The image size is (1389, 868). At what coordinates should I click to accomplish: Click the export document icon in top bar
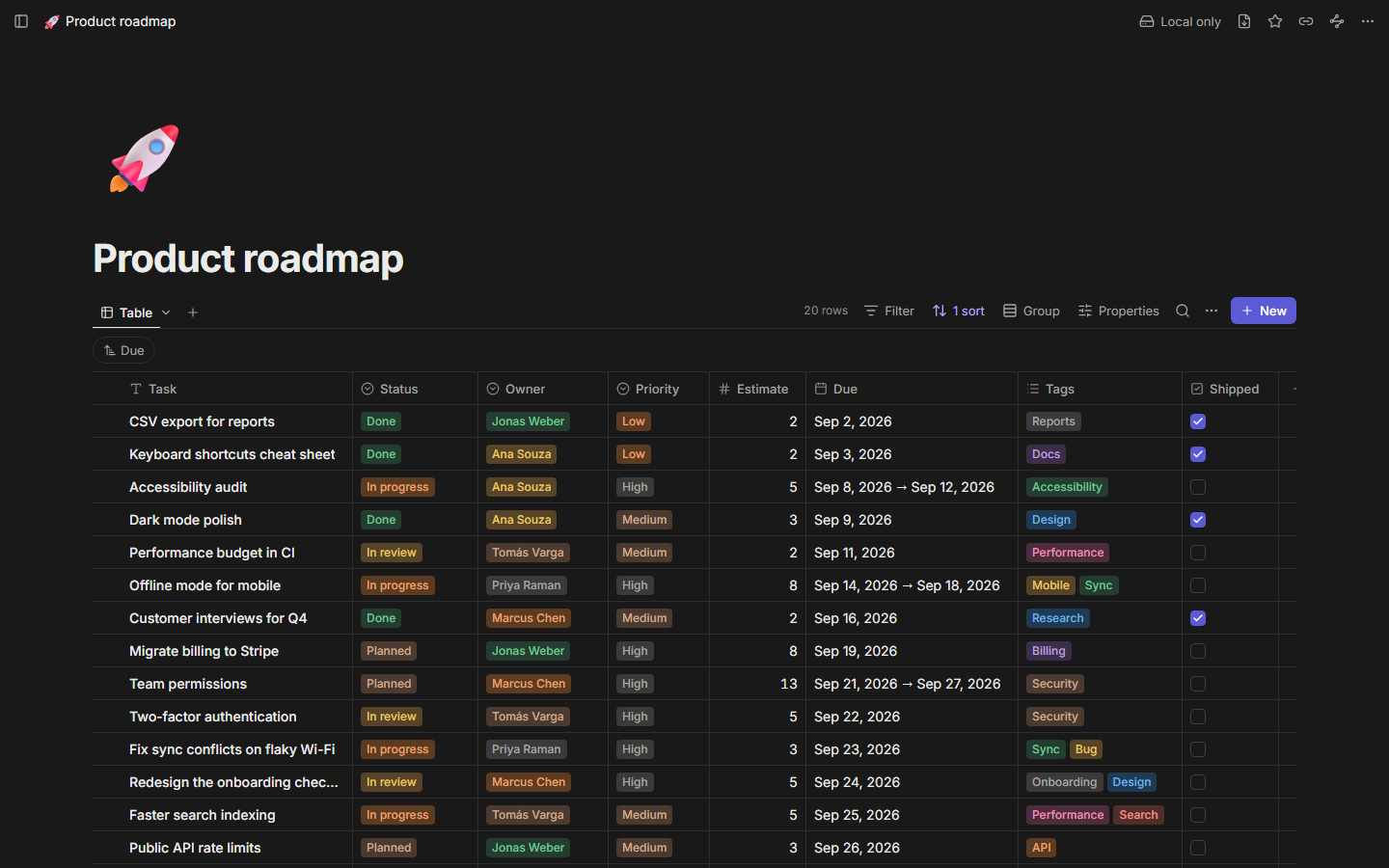coord(1244,21)
